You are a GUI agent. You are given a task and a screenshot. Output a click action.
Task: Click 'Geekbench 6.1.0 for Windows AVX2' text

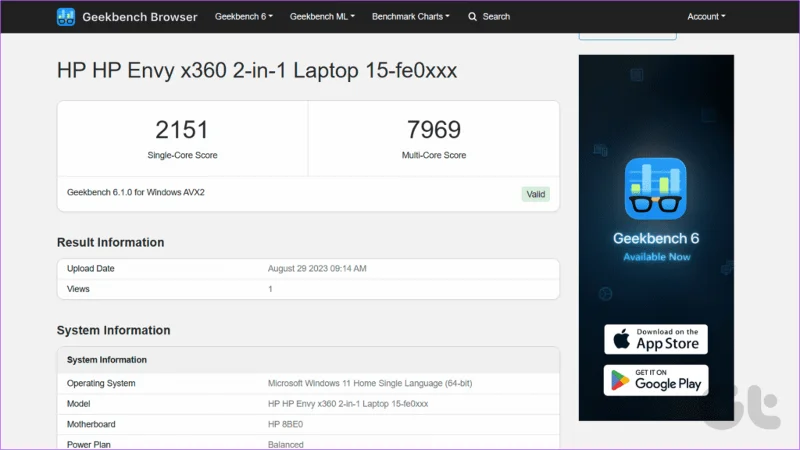136,192
